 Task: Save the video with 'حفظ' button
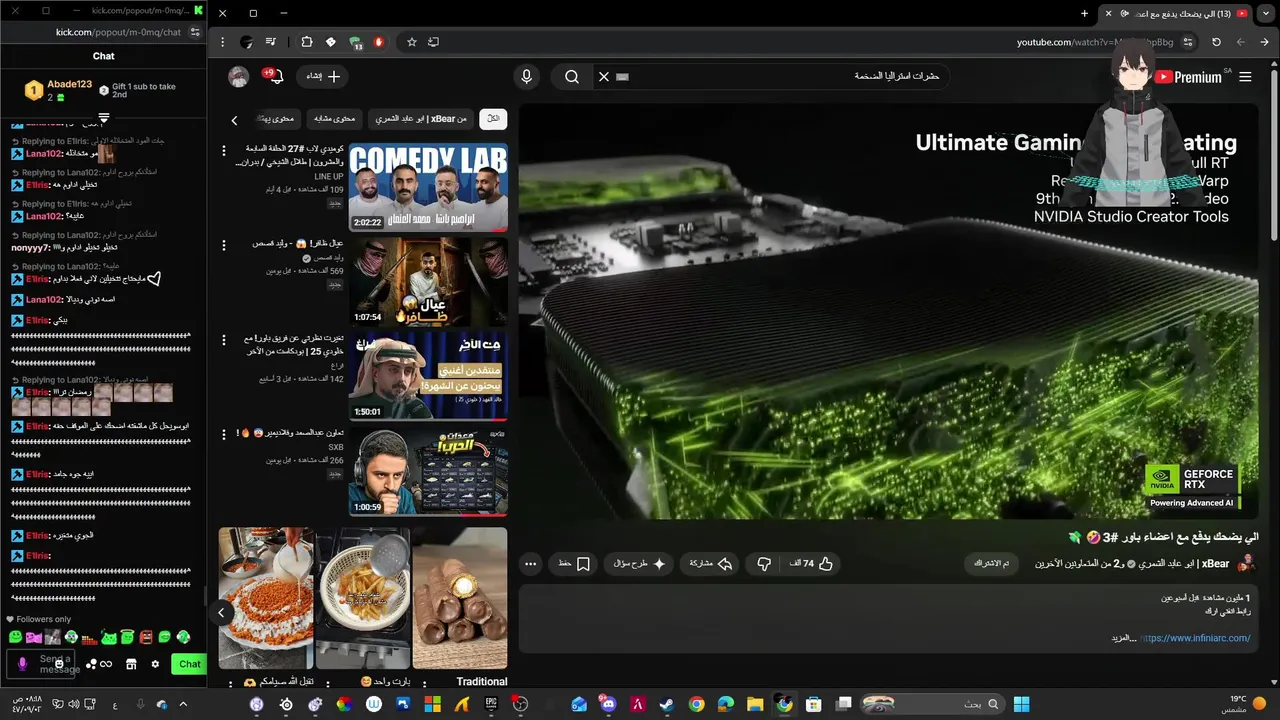pos(574,564)
